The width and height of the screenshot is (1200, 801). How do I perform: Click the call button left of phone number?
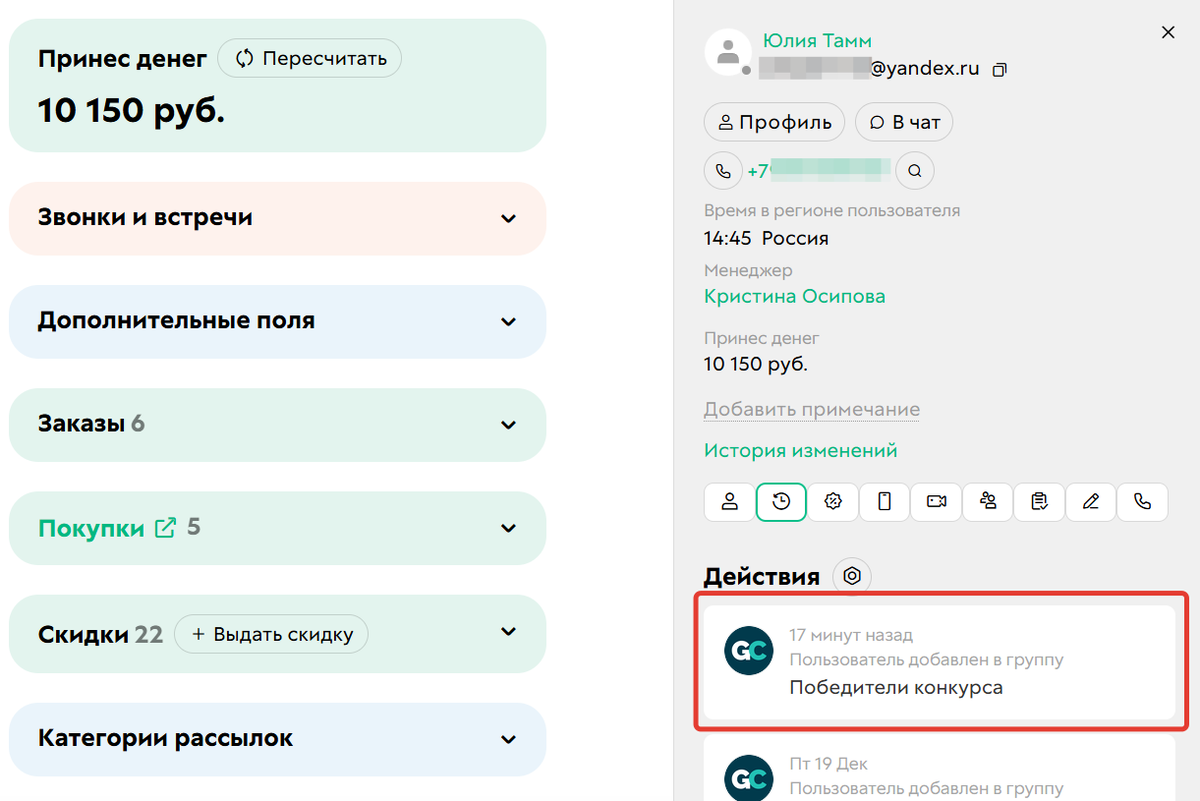[723, 171]
